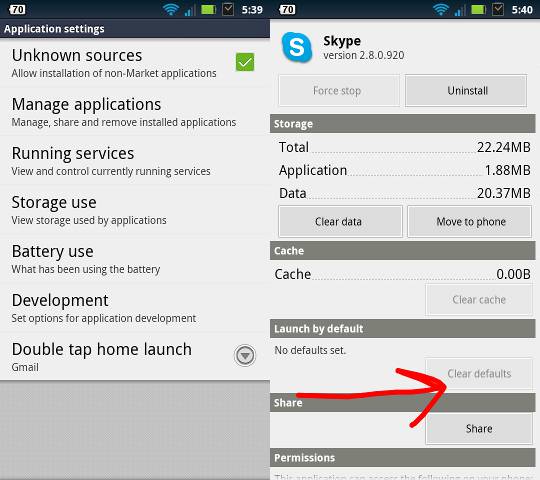540x480 pixels.
Task: Tap right screen Wi-Fi status icon
Action: 441,9
